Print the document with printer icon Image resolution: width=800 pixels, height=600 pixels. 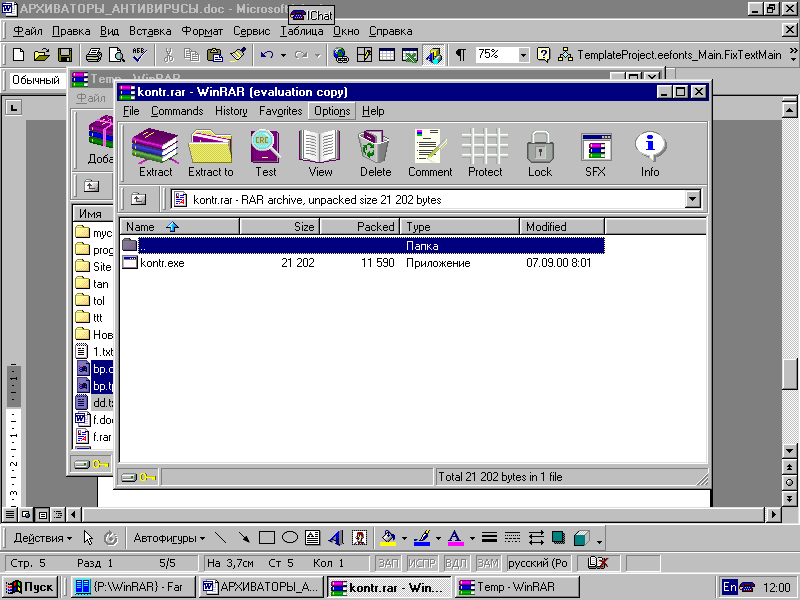coord(93,55)
